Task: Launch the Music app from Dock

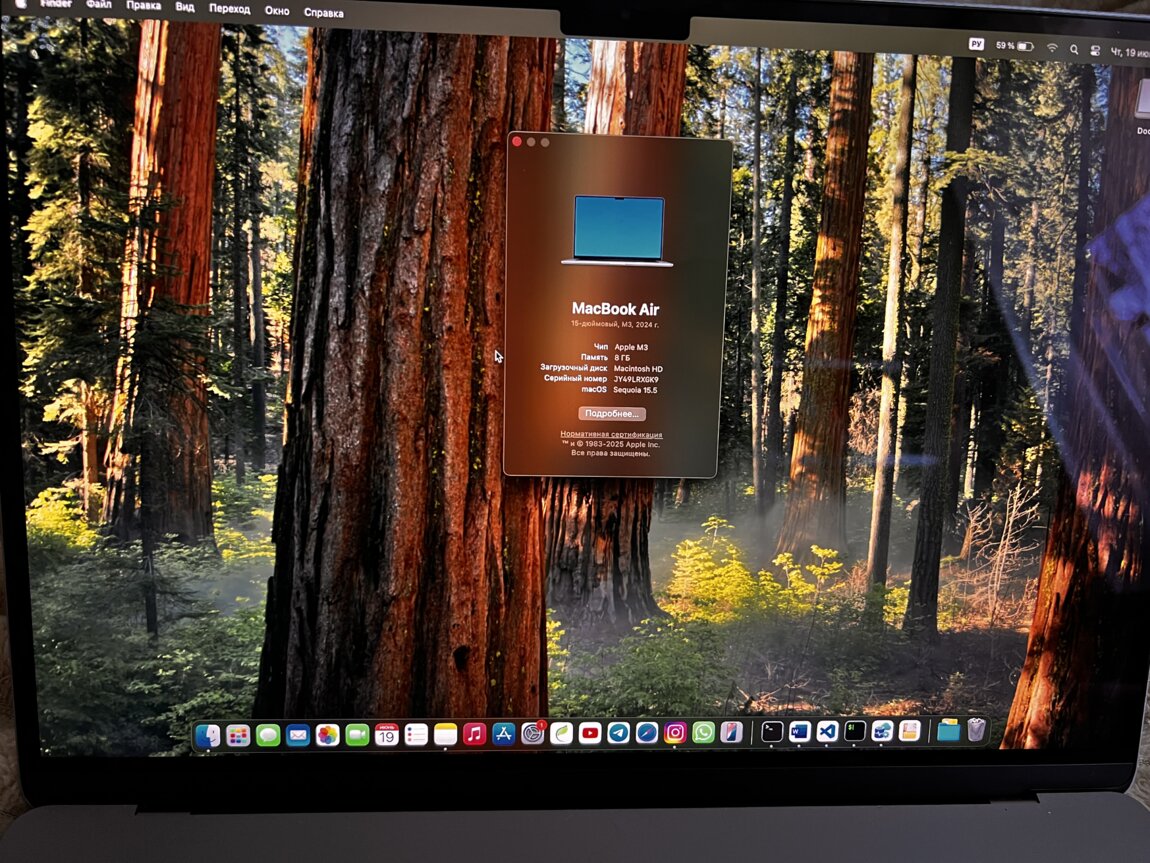Action: click(474, 735)
